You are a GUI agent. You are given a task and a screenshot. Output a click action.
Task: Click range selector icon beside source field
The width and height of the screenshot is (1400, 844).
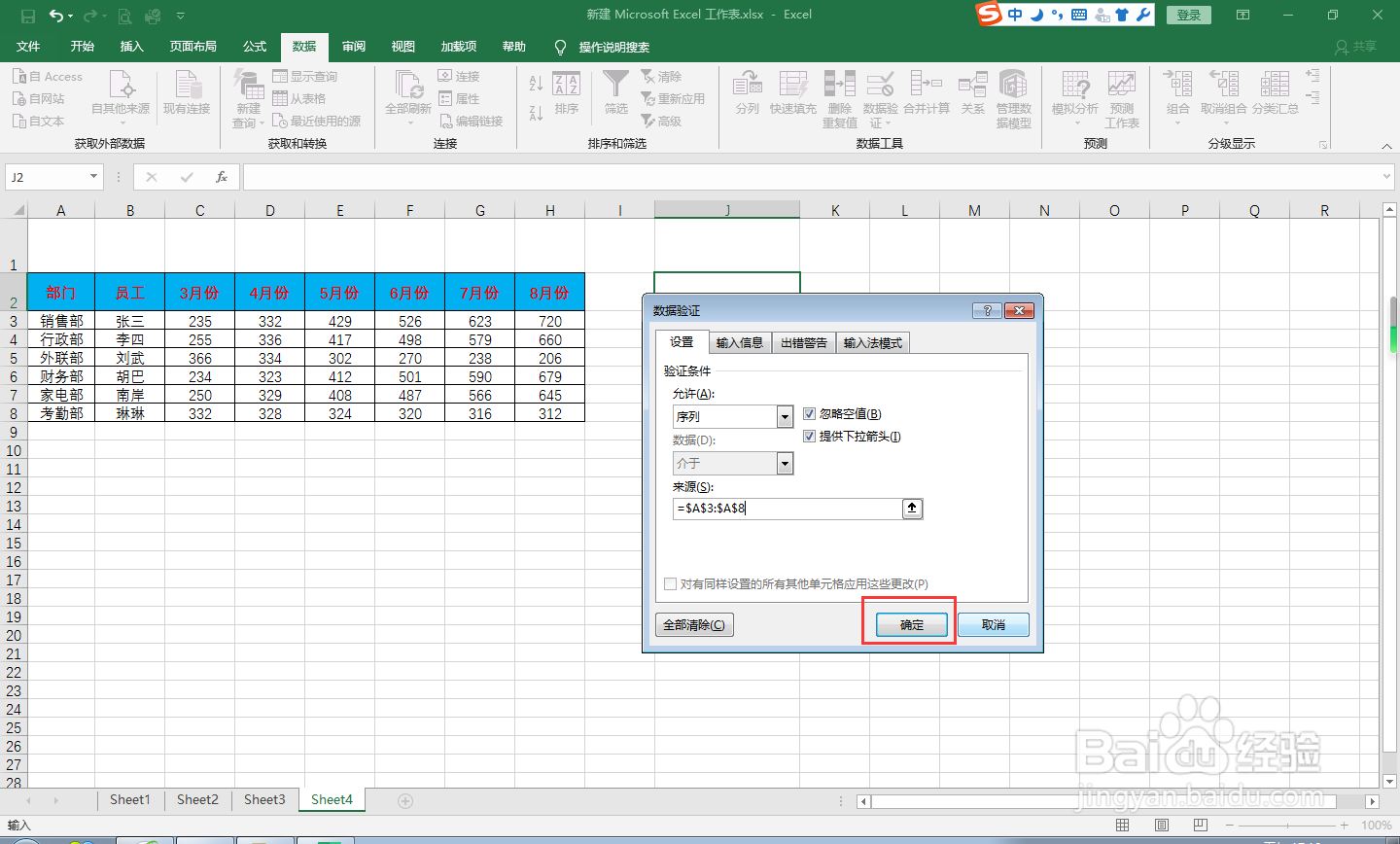[x=912, y=509]
